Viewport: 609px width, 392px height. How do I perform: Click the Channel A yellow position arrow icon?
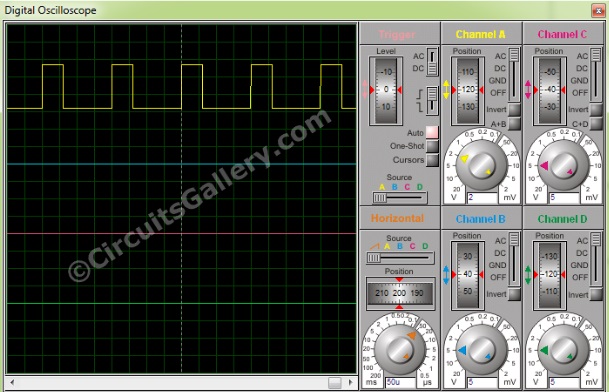(x=446, y=89)
